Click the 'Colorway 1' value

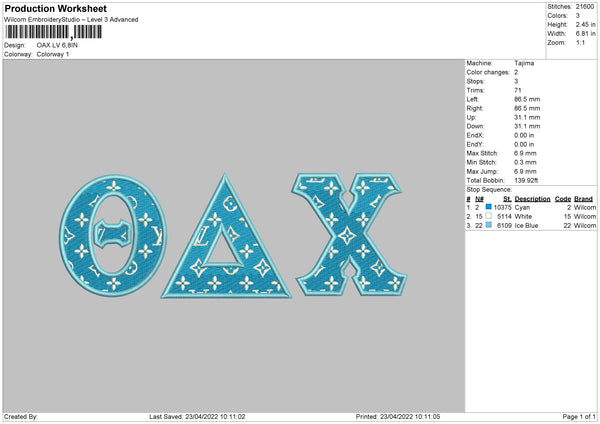point(53,54)
